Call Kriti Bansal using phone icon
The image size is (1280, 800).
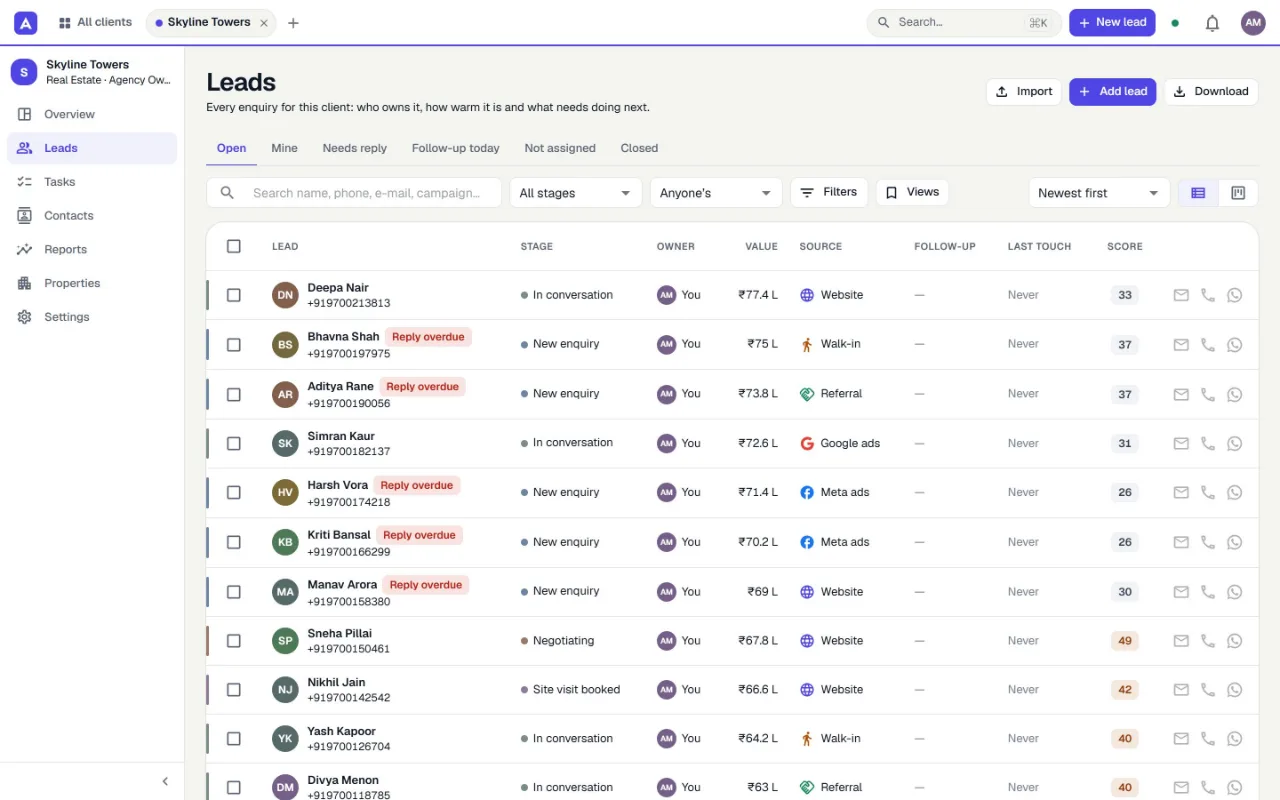coord(1208,542)
